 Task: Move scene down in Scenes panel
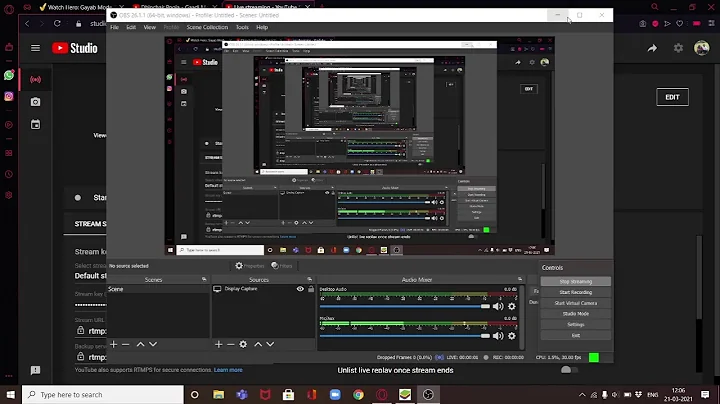[153, 344]
